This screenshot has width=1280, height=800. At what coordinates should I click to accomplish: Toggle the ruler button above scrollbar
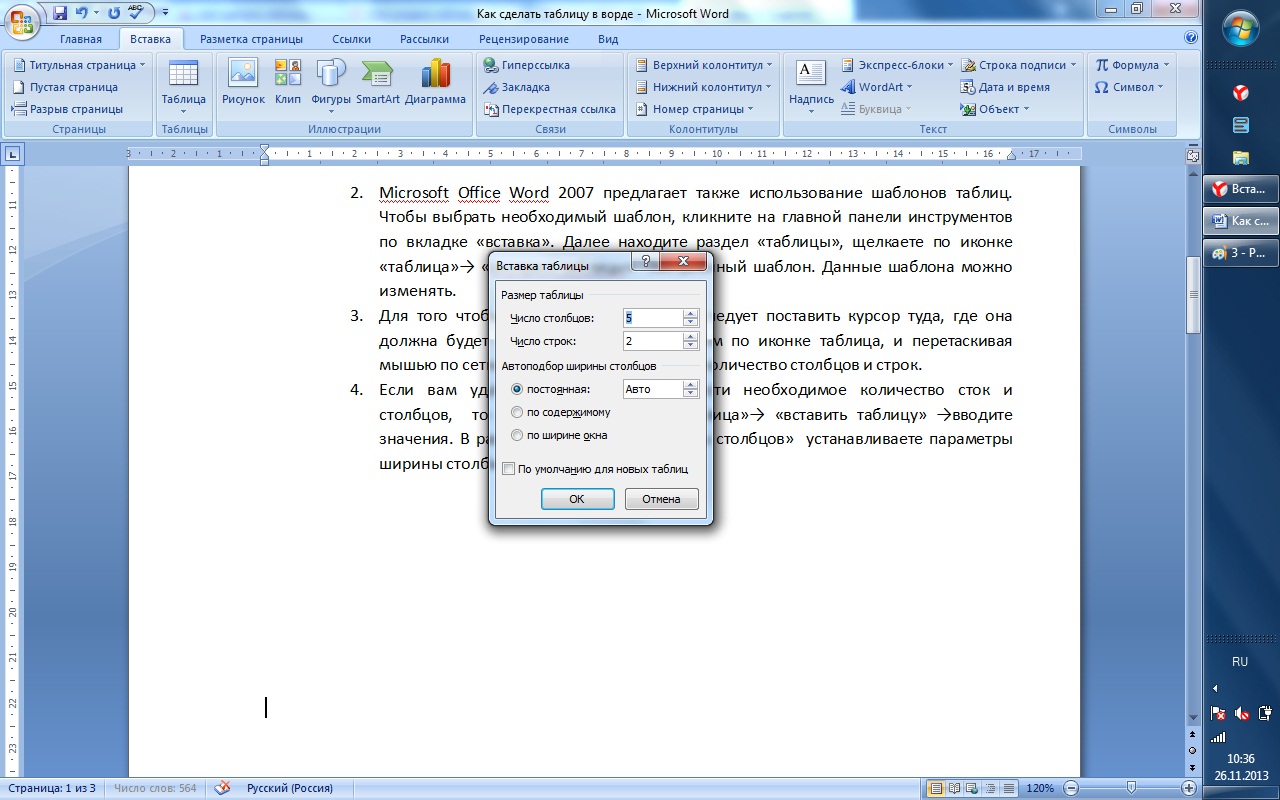[x=1192, y=155]
